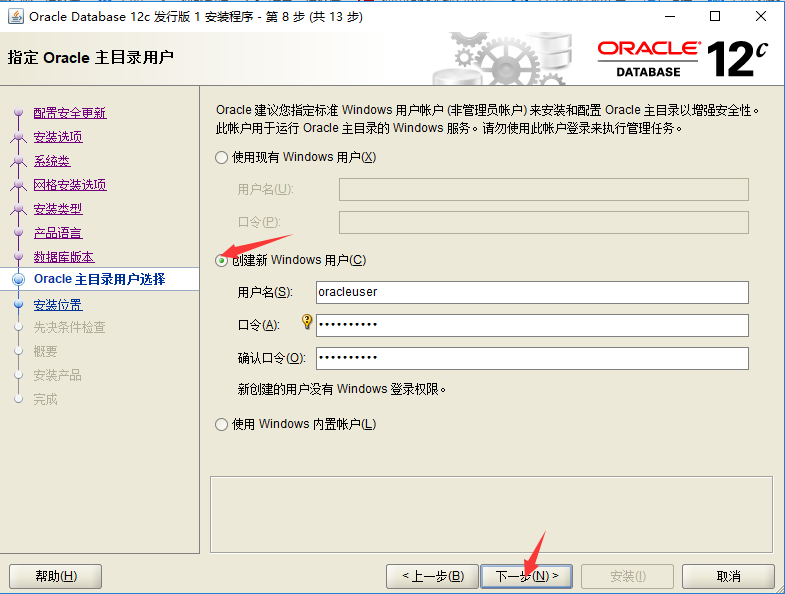Maximize the installer window
This screenshot has height=594, width=785.
click(x=715, y=17)
